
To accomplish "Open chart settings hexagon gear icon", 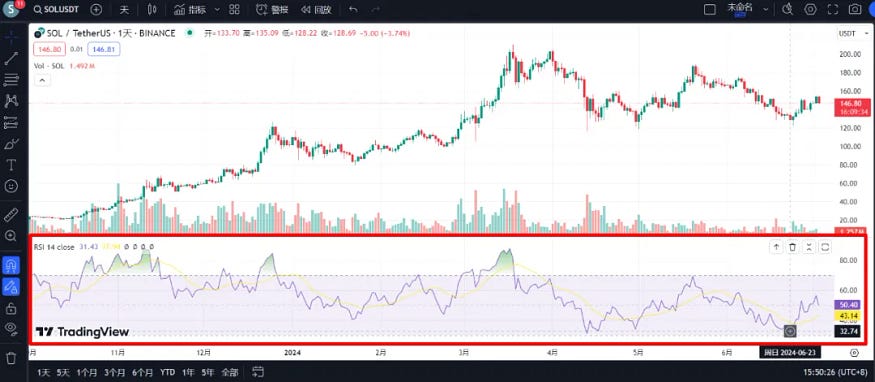I will [810, 9].
